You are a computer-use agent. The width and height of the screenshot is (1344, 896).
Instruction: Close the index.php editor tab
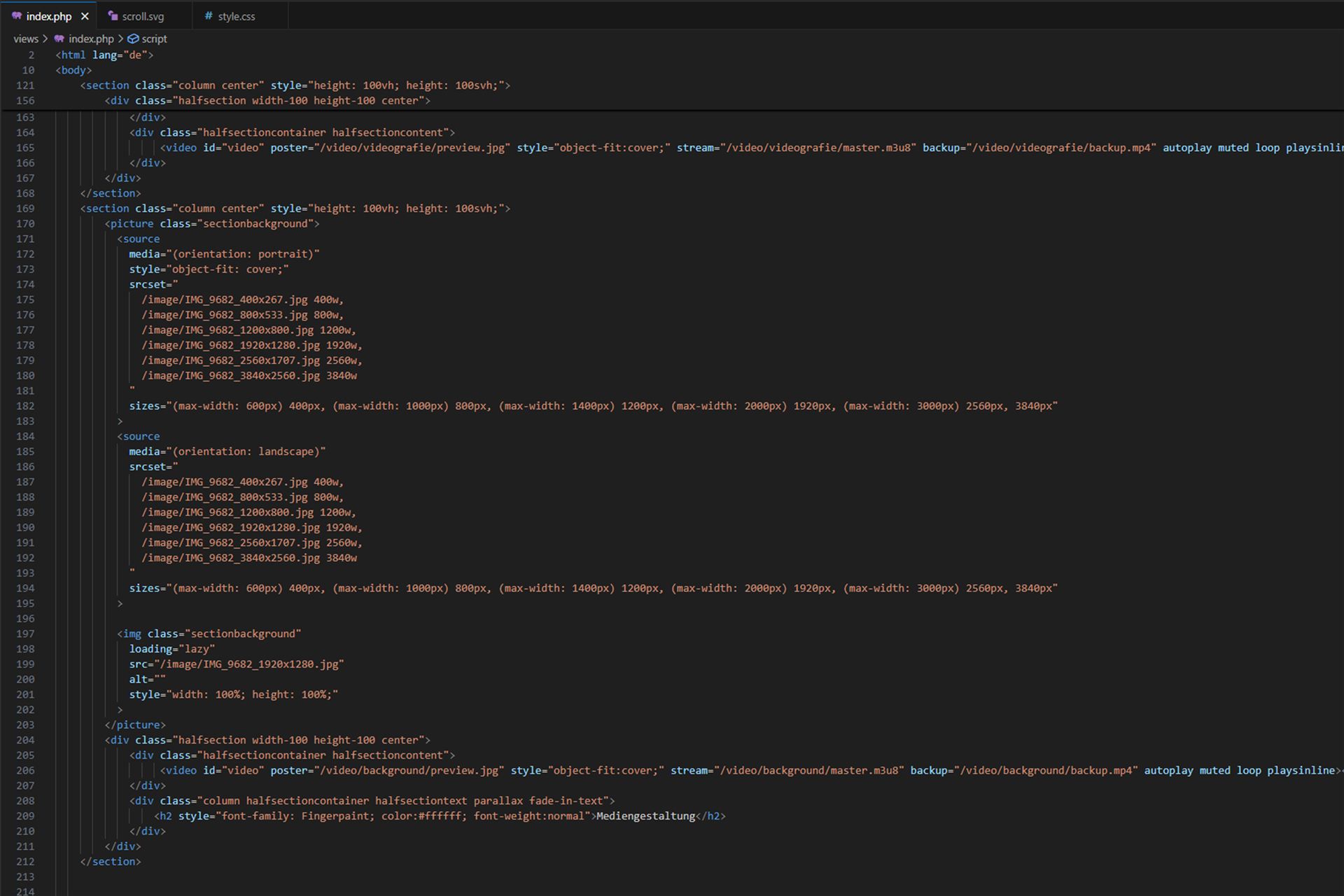coord(85,16)
